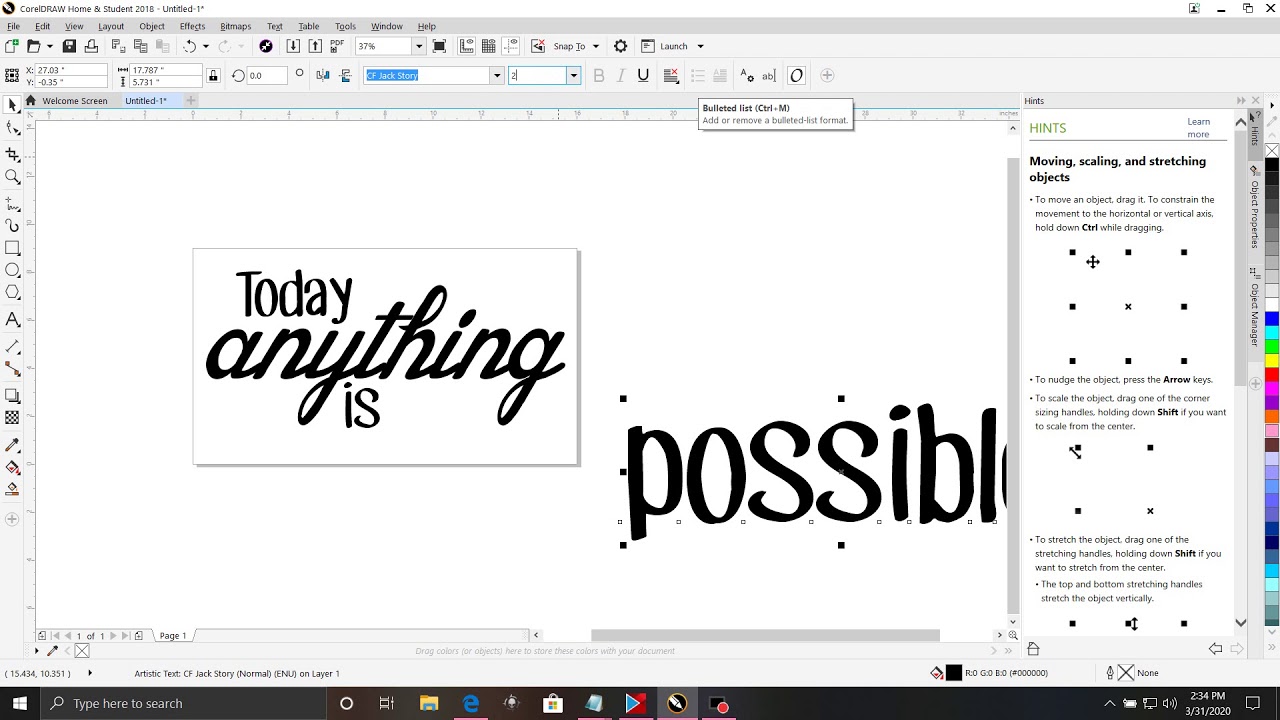
Task: Toggle show rulers button
Action: click(467, 46)
